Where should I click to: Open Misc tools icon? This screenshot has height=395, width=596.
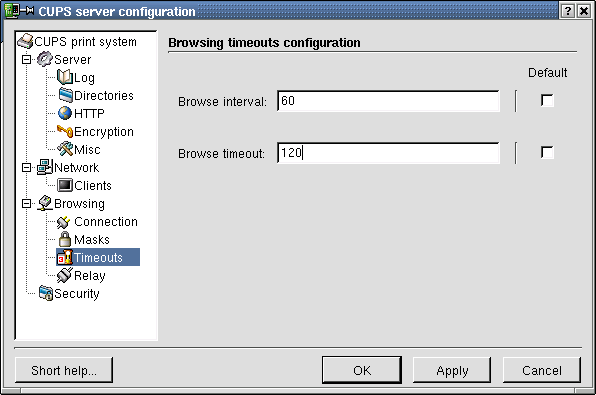65,149
